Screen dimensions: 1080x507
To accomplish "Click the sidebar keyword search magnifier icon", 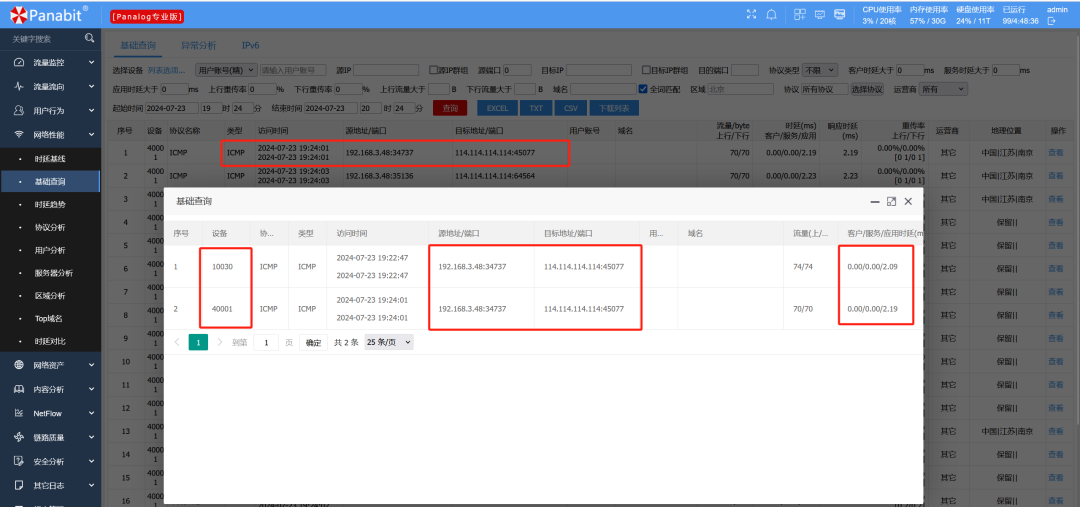I will (x=90, y=39).
